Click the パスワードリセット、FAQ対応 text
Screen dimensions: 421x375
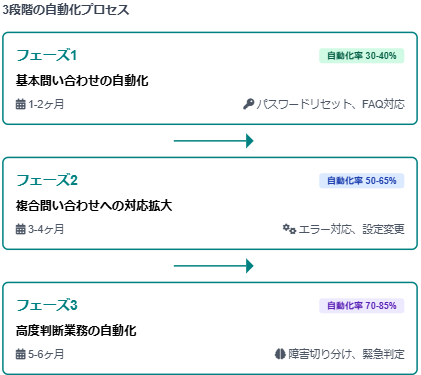coord(330,104)
